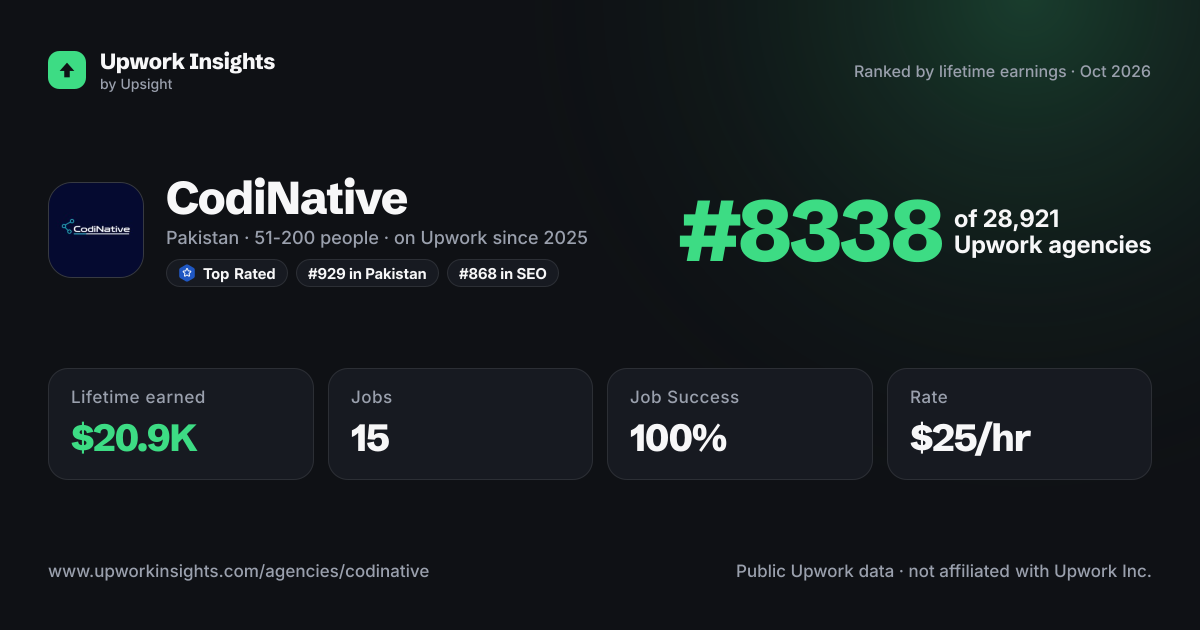Click the Upwork Insights title text
1200x630 pixels.
tap(187, 61)
